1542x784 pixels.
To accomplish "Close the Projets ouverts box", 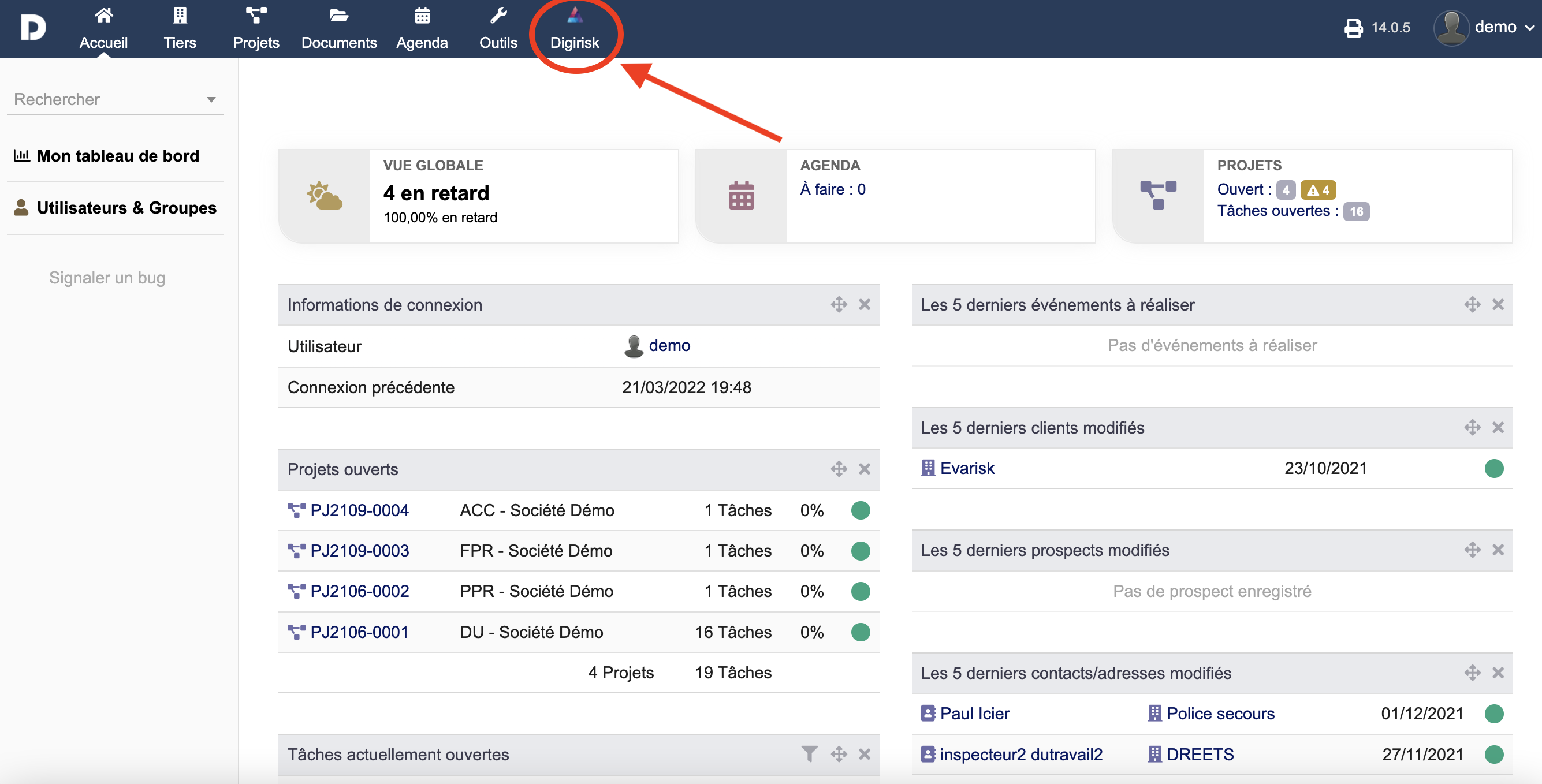I will pyautogui.click(x=865, y=469).
